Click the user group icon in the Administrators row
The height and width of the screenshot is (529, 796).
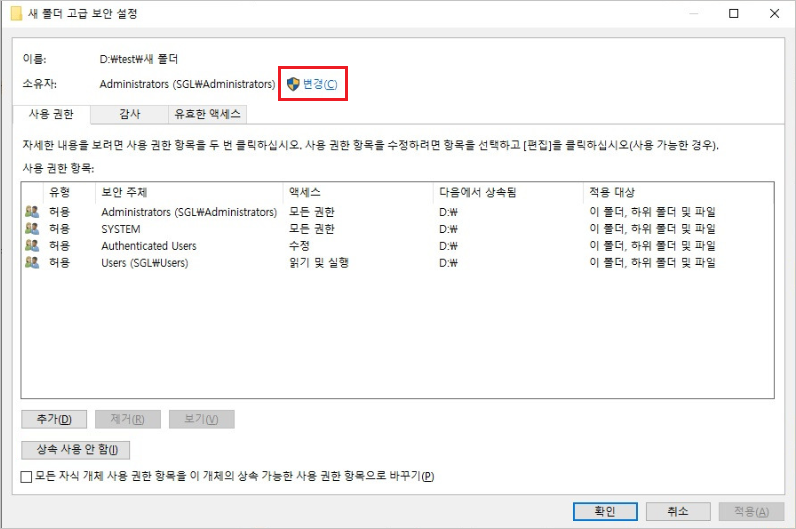coord(32,212)
